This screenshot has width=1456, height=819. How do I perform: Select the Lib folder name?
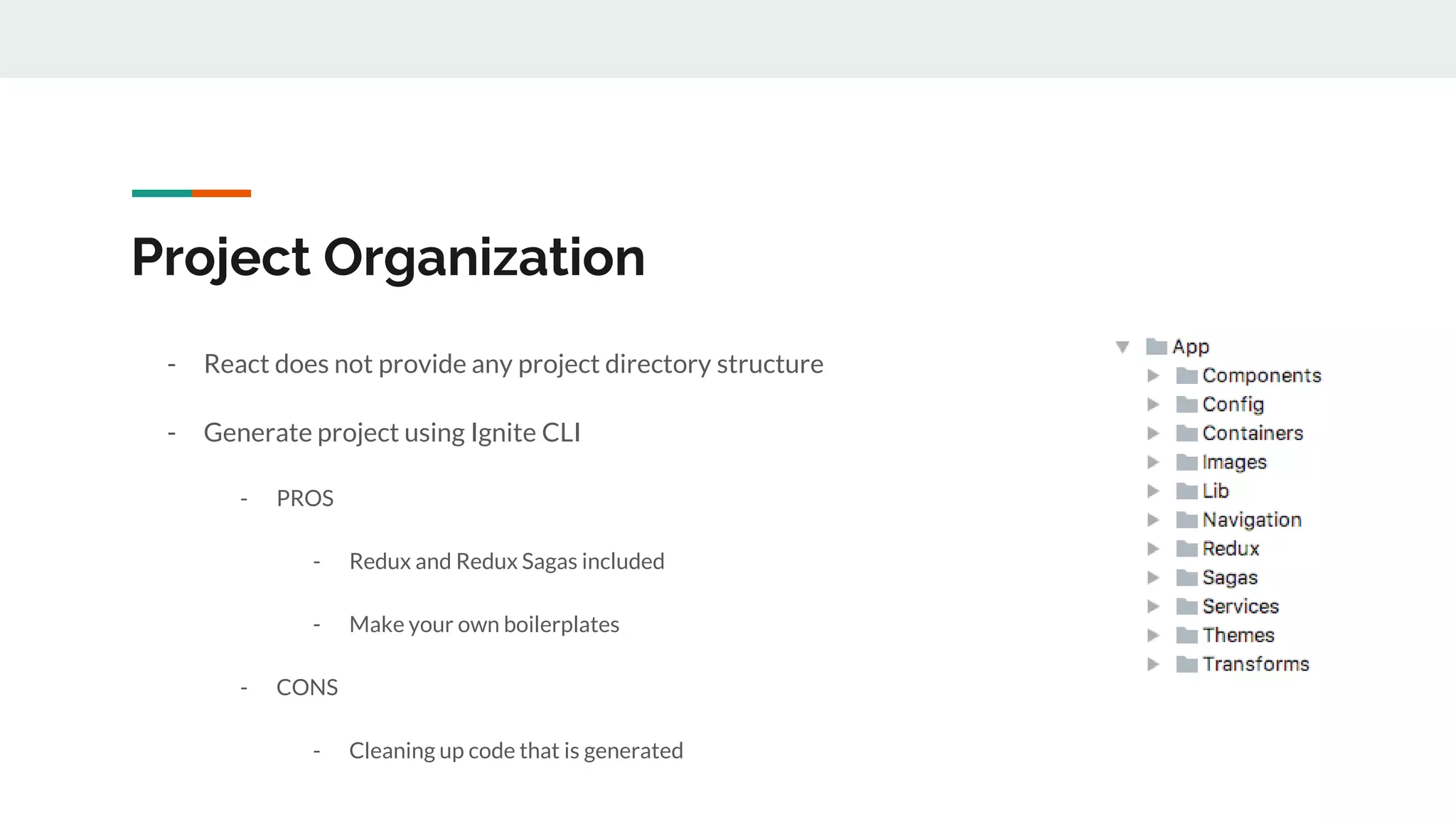(x=1216, y=491)
